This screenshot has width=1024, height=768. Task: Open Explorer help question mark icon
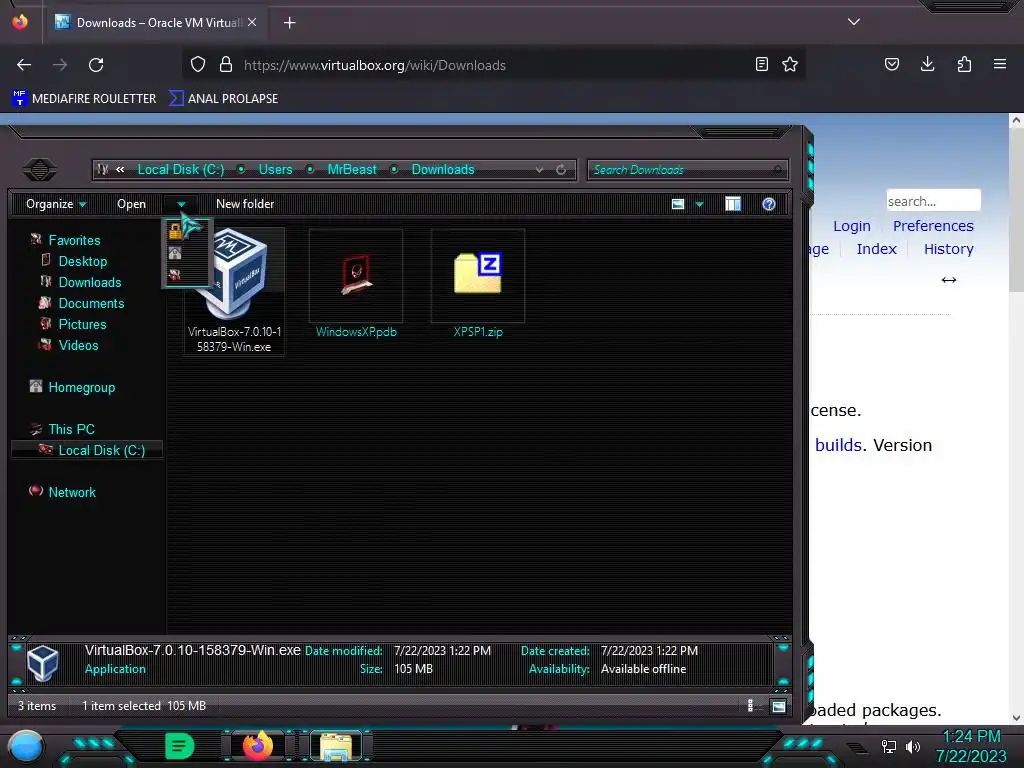coord(769,204)
